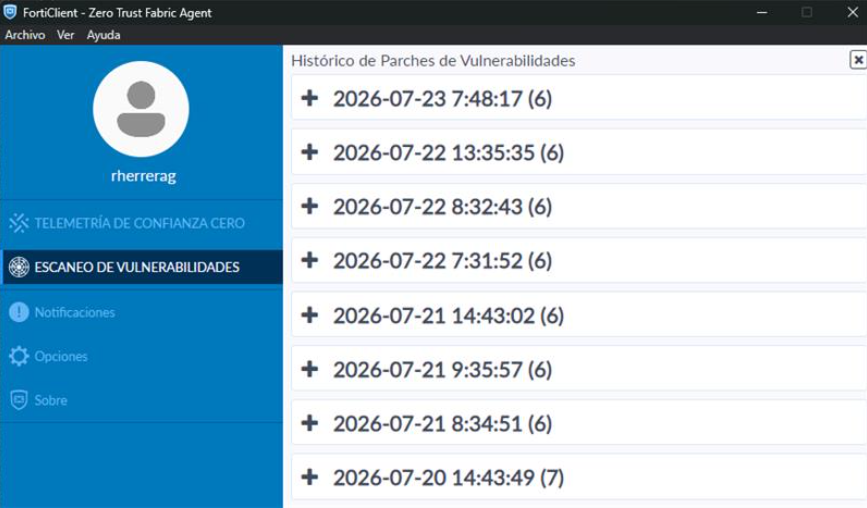
Task: Open the Sobre section label
Action: [51, 400]
